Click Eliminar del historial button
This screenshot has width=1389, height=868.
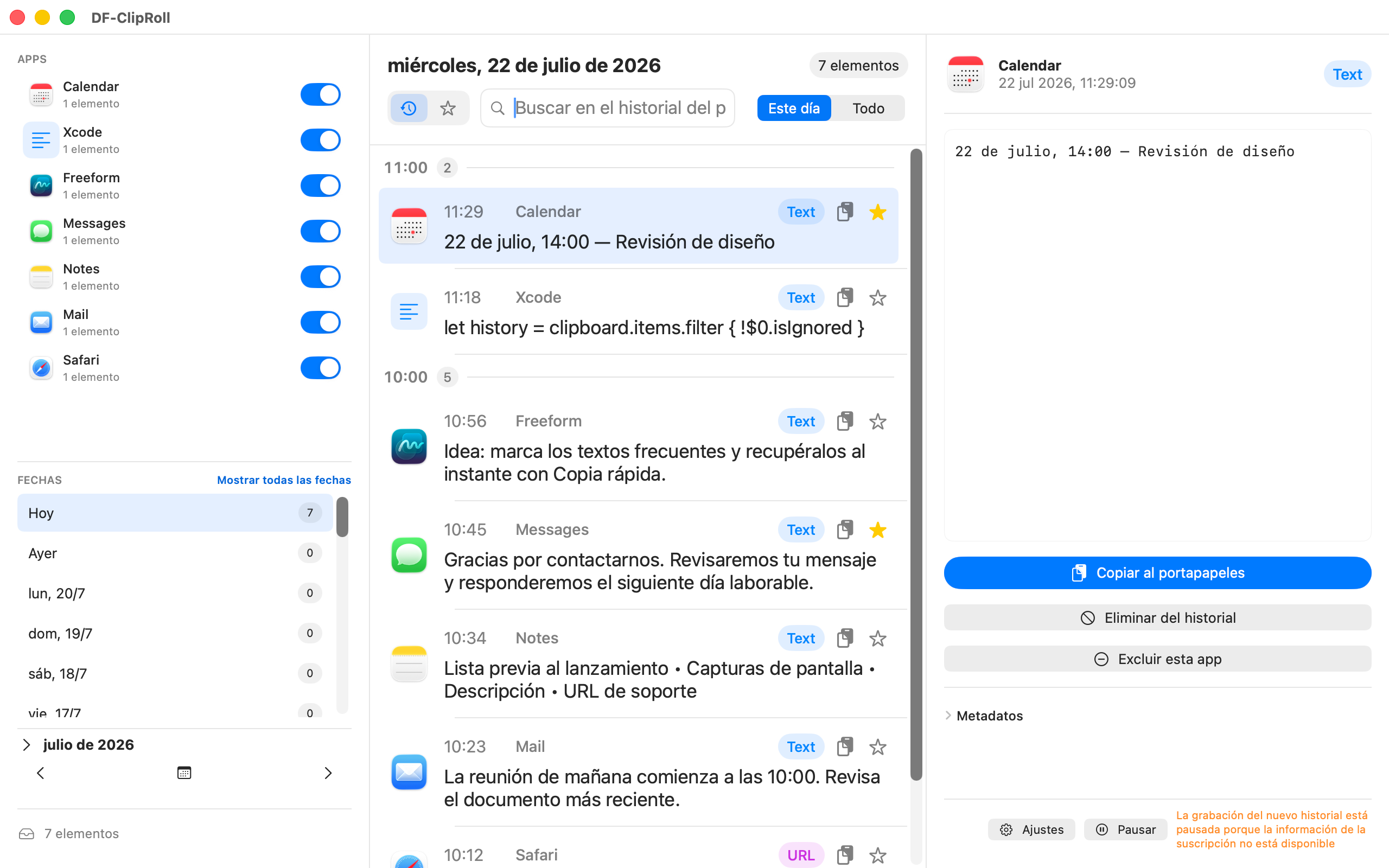1157,618
